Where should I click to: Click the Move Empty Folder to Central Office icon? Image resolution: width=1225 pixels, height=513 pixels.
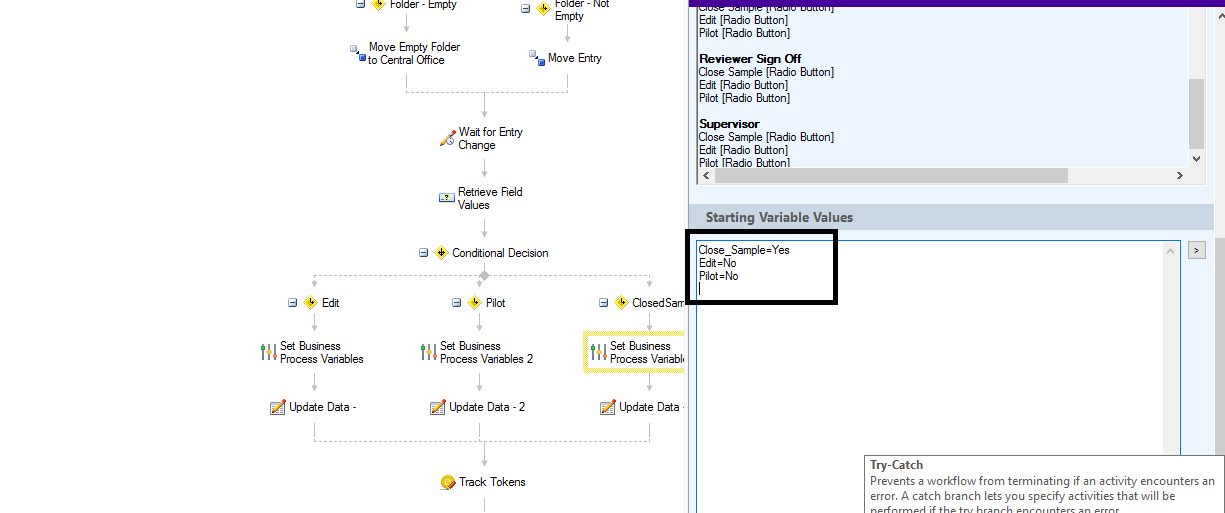point(356,53)
